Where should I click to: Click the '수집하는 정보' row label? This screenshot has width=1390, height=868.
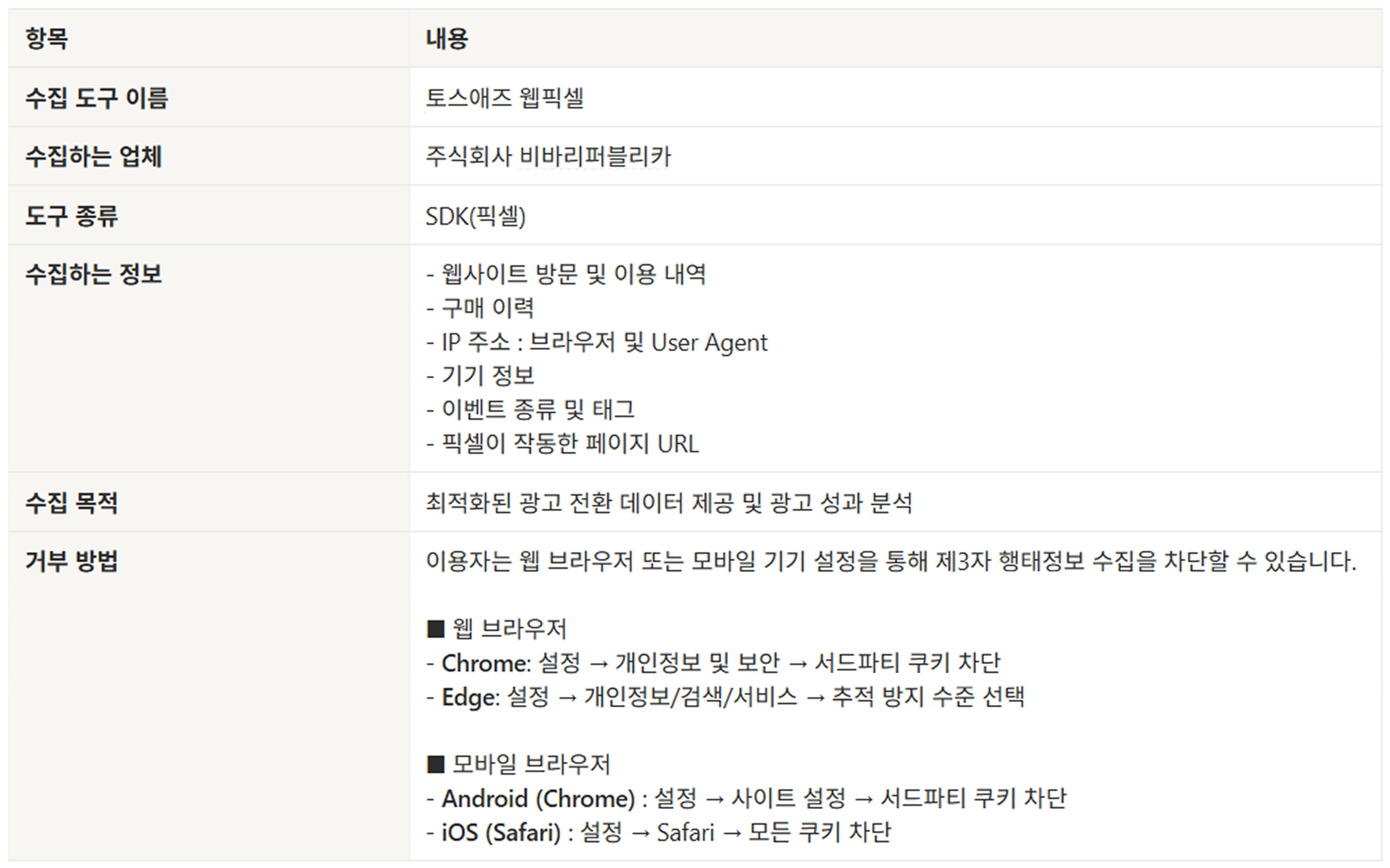[x=93, y=274]
